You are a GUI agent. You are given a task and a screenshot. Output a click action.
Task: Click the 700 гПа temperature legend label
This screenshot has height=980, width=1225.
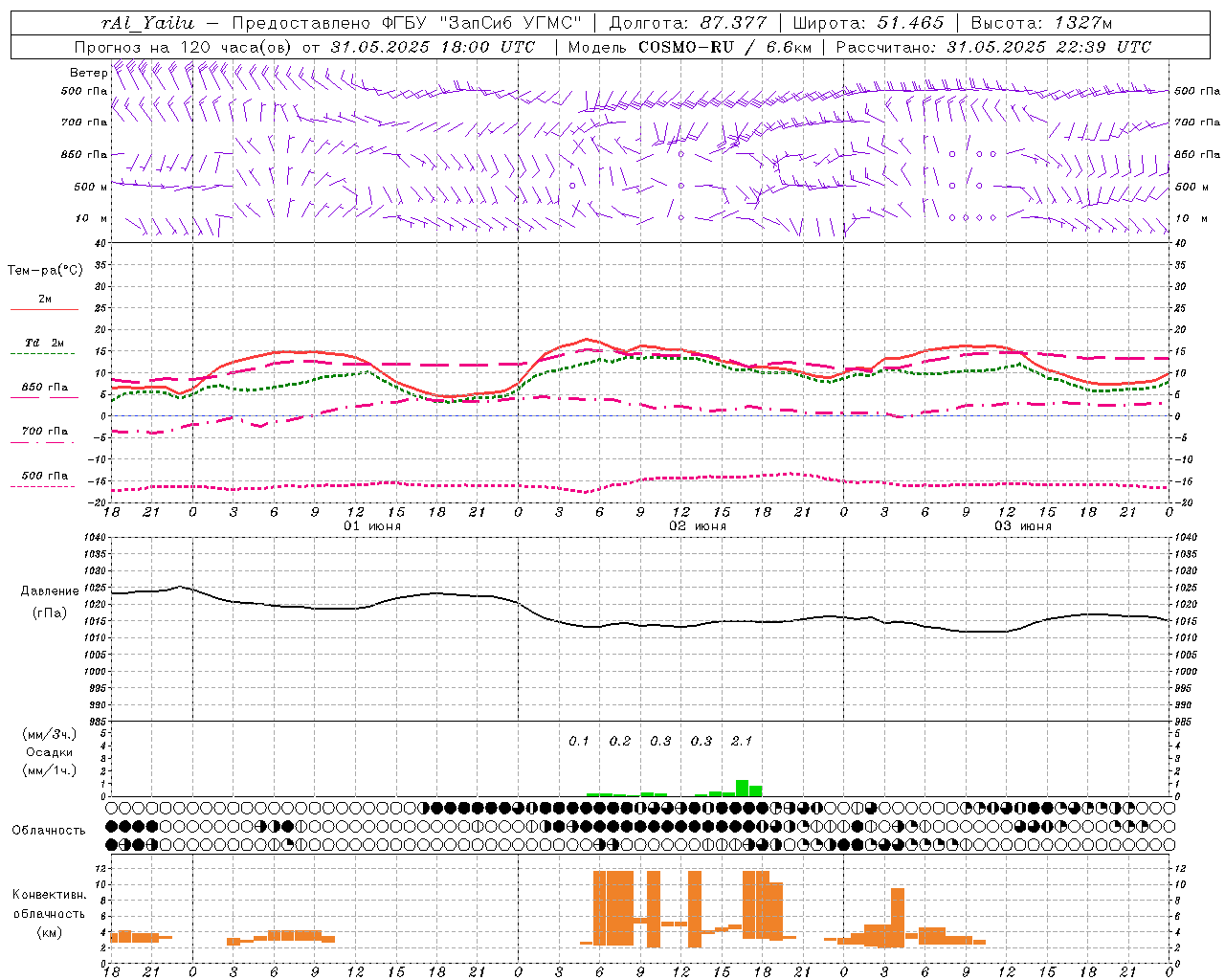(x=45, y=432)
